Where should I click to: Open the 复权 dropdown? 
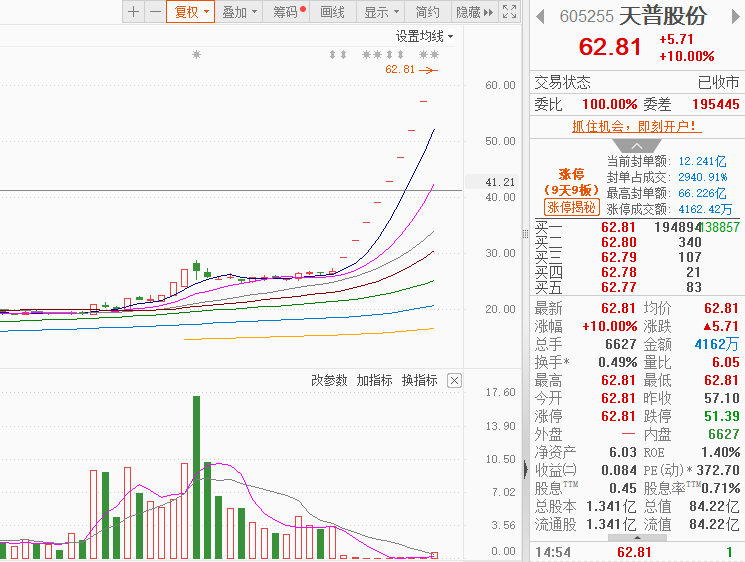click(191, 12)
